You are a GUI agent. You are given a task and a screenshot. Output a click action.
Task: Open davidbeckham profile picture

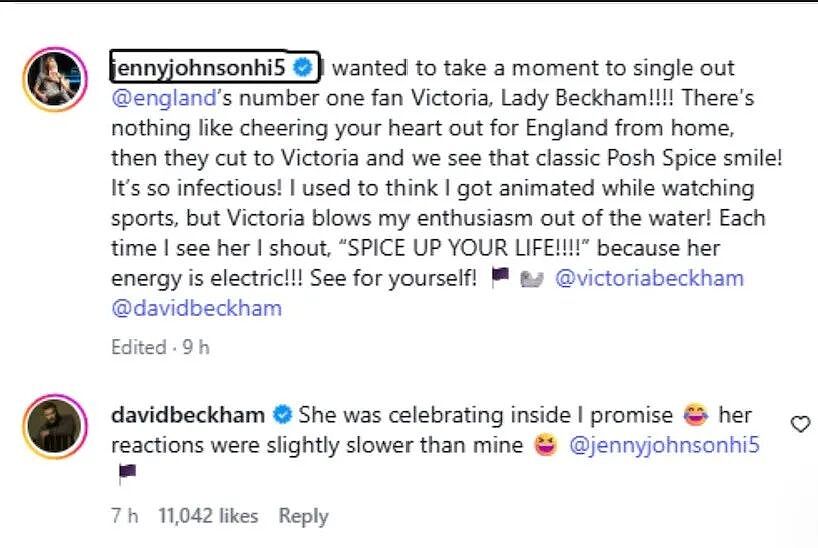(55, 427)
